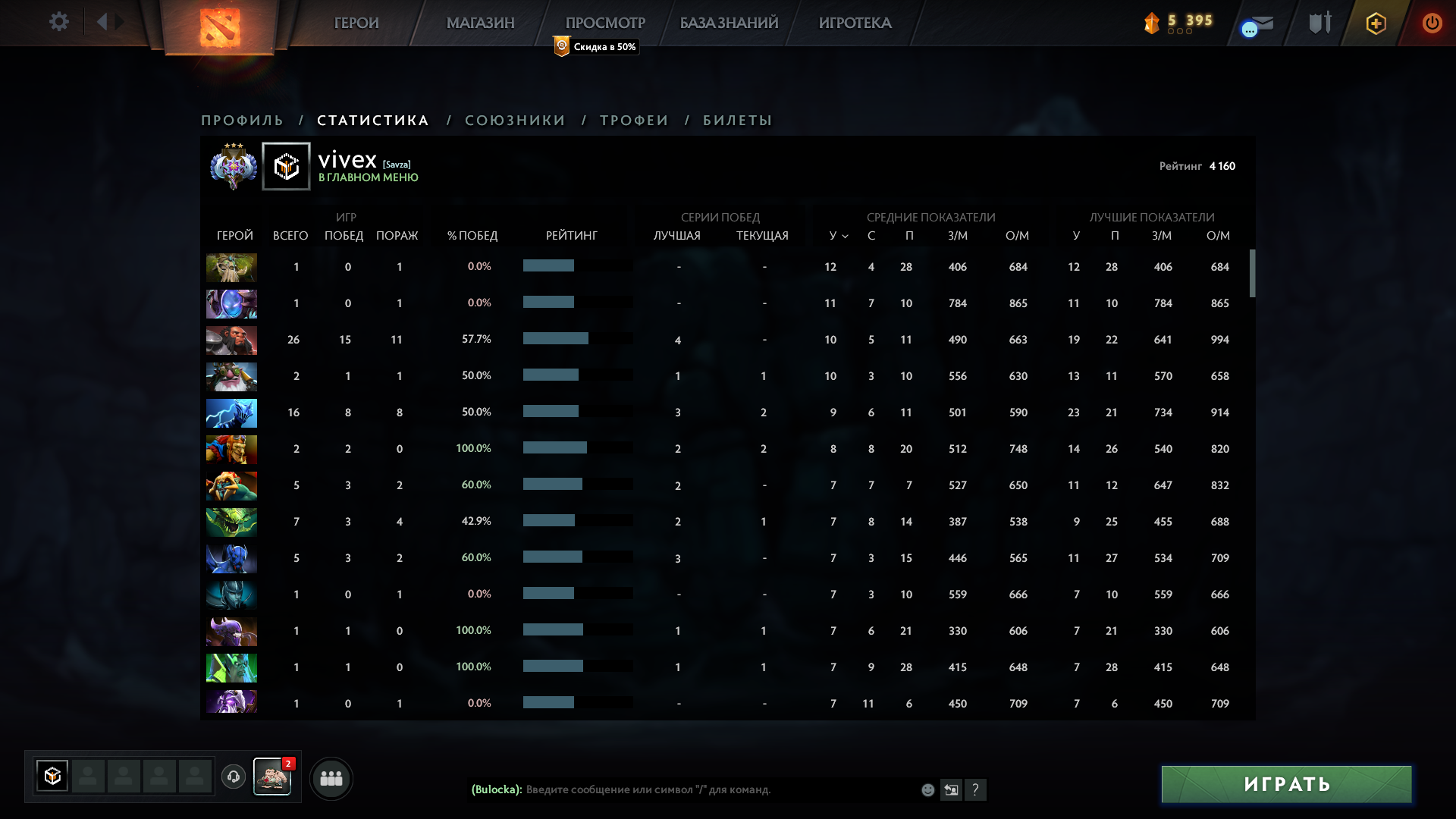Open the armory shield-and-sword icon
The width and height of the screenshot is (1456, 819).
click(1320, 23)
